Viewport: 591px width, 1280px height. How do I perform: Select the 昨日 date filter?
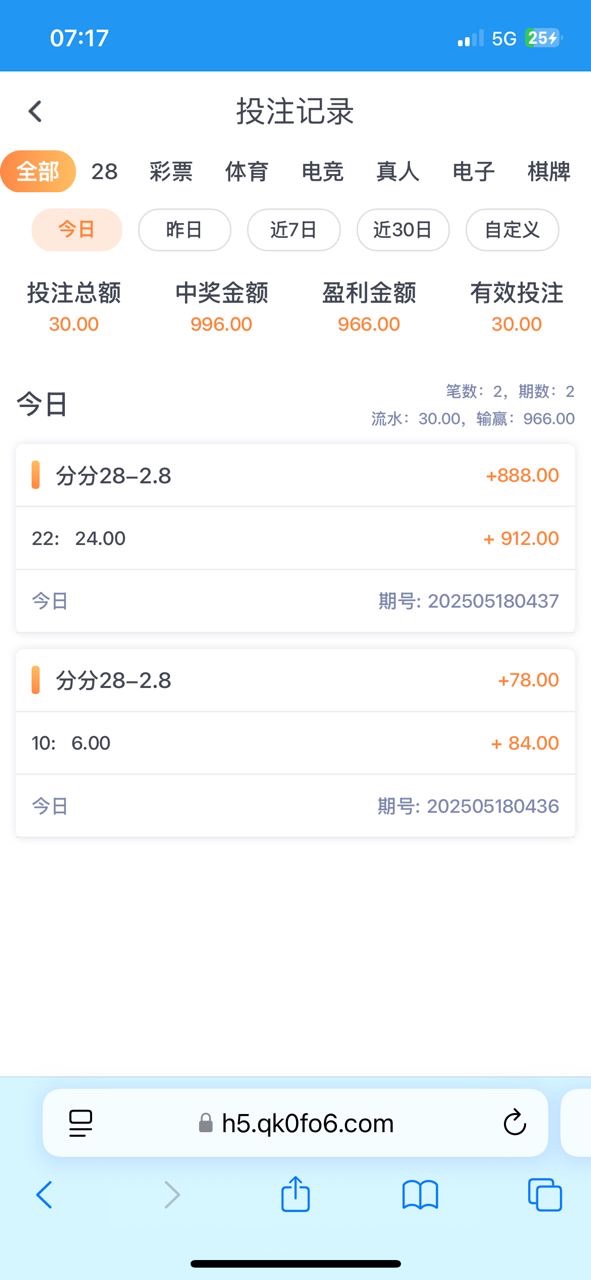184,230
